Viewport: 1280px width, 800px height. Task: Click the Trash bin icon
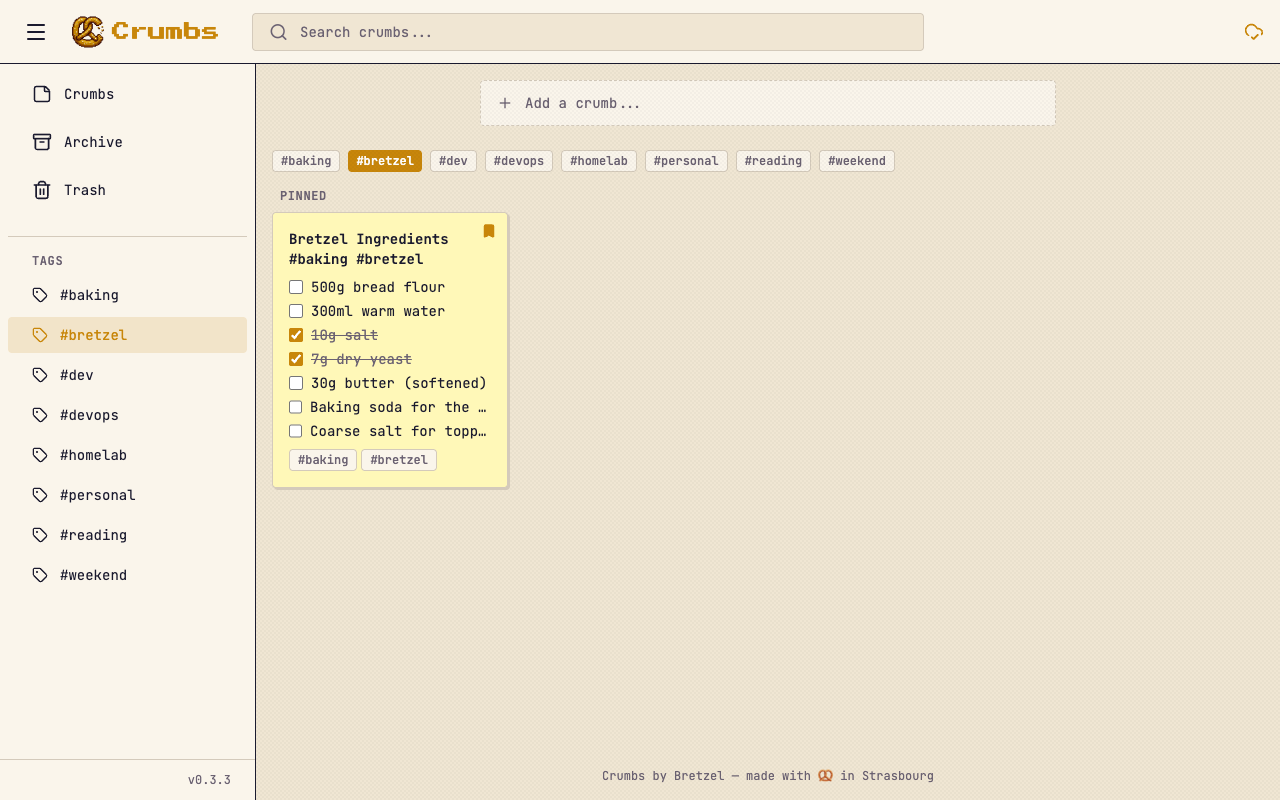[42, 190]
